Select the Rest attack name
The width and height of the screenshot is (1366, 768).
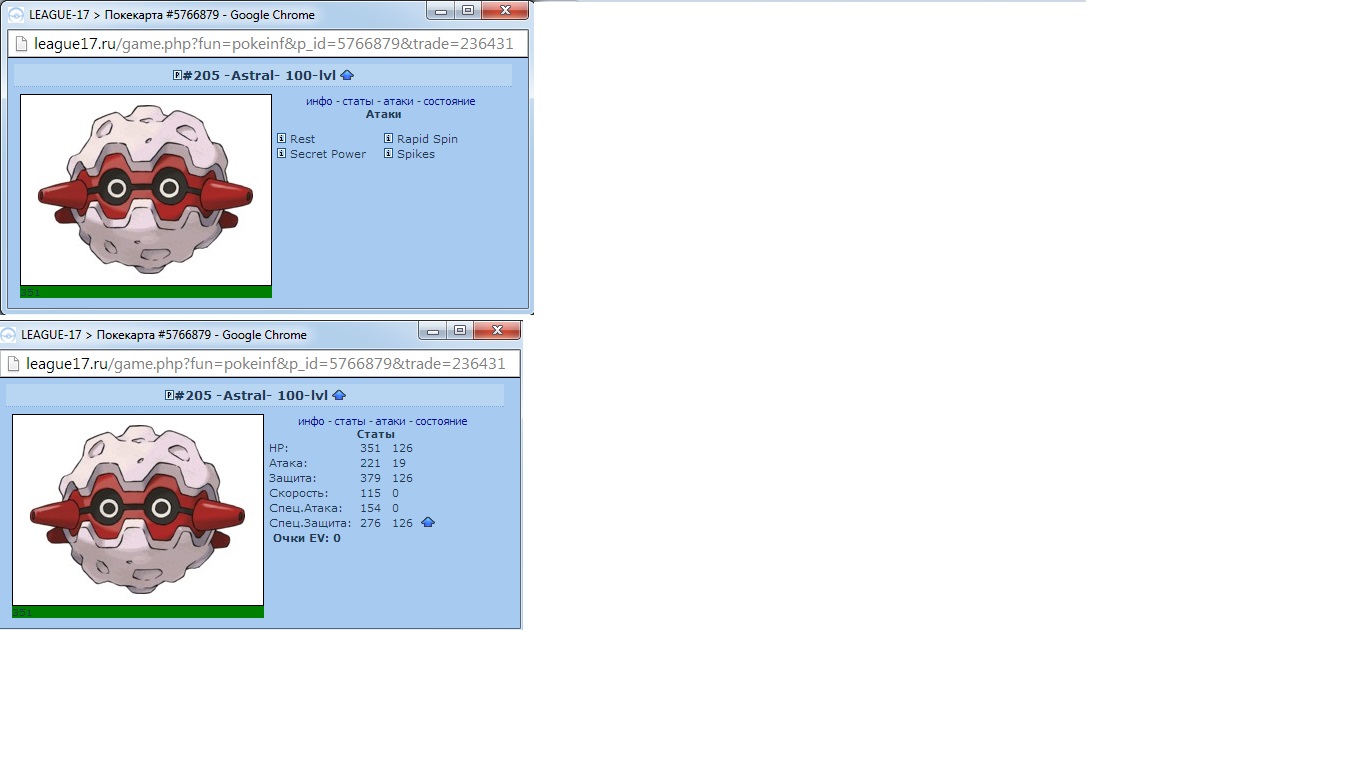point(302,139)
